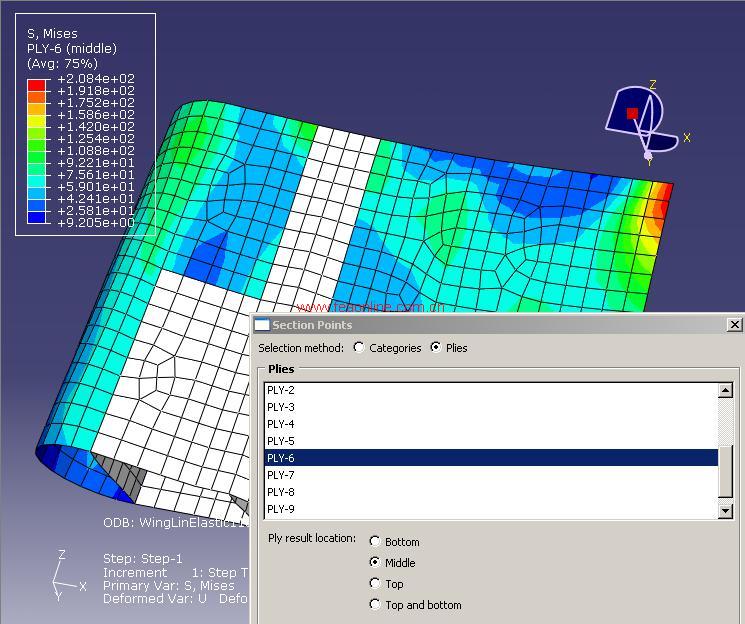This screenshot has width=745, height=624.
Task: Click the Plies list scrollbar thumb
Action: pos(726,470)
